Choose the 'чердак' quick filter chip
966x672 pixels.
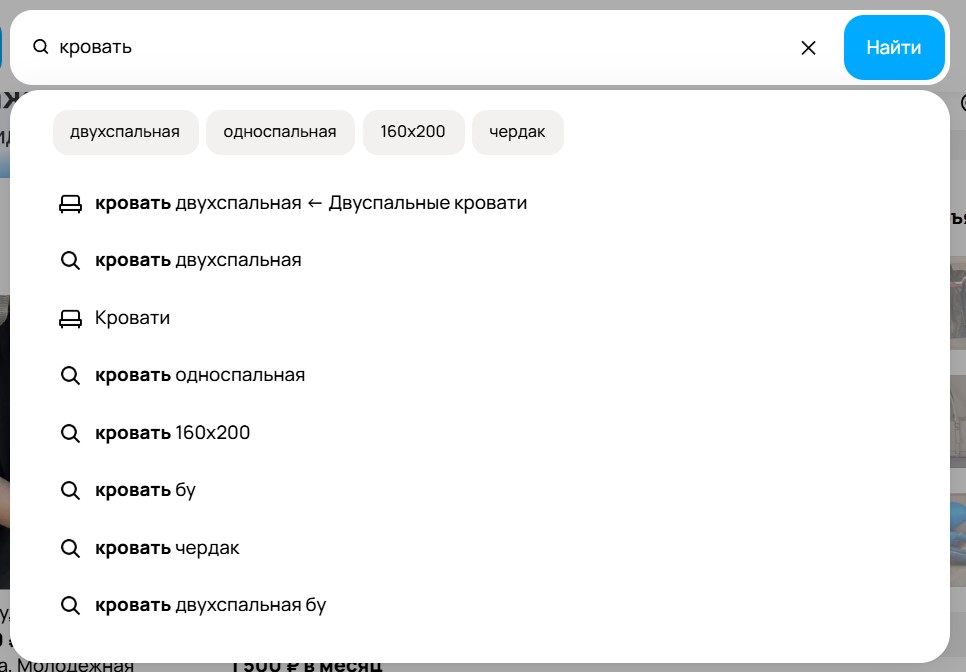tap(517, 131)
